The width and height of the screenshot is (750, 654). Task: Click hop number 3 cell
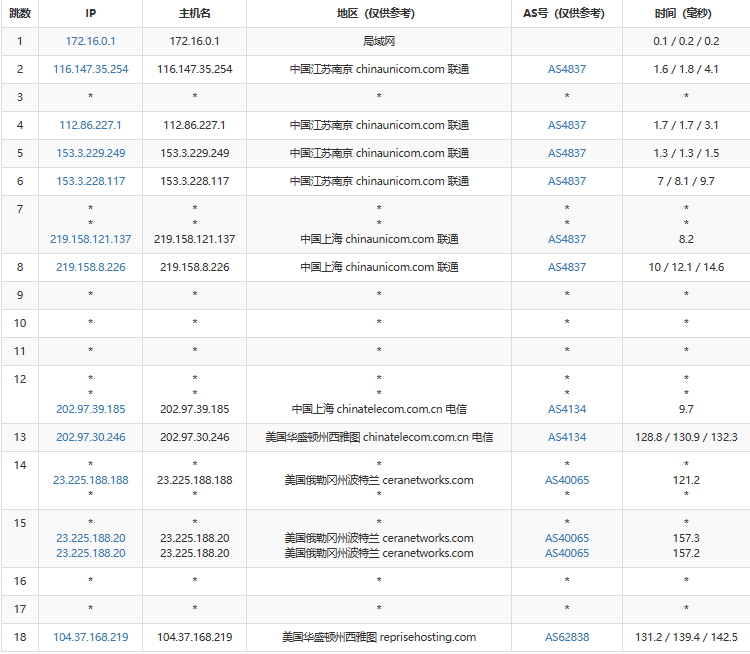pos(20,97)
